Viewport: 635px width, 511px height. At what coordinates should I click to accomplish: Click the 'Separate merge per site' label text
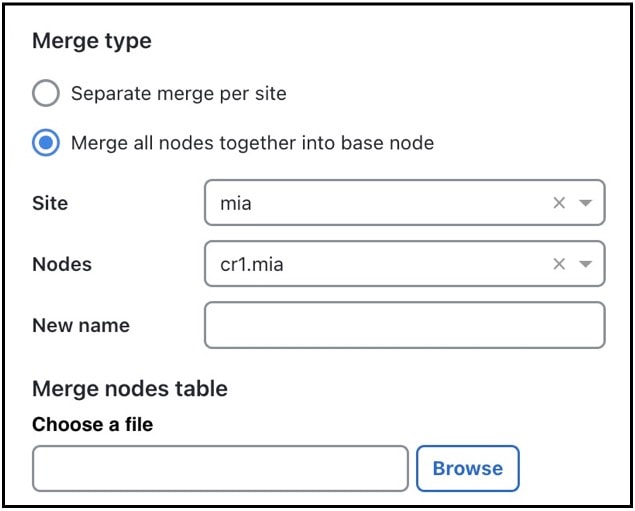[179, 94]
